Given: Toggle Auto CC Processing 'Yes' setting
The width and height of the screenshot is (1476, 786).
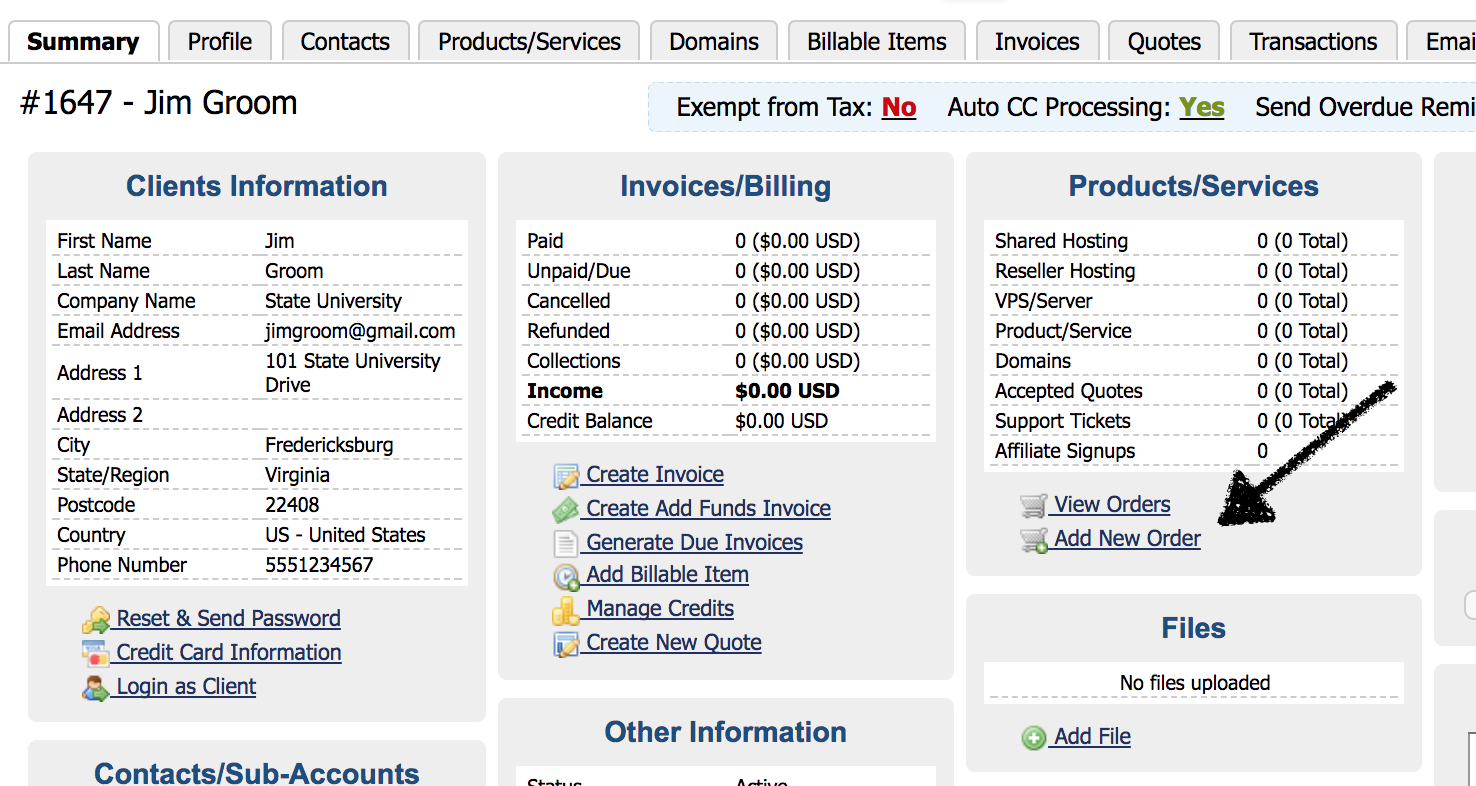Looking at the screenshot, I should [x=1201, y=107].
